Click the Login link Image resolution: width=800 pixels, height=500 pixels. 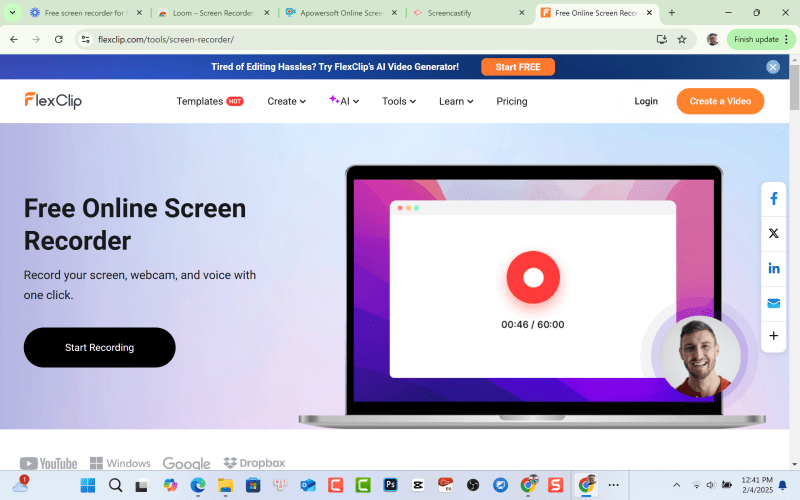[x=646, y=101]
